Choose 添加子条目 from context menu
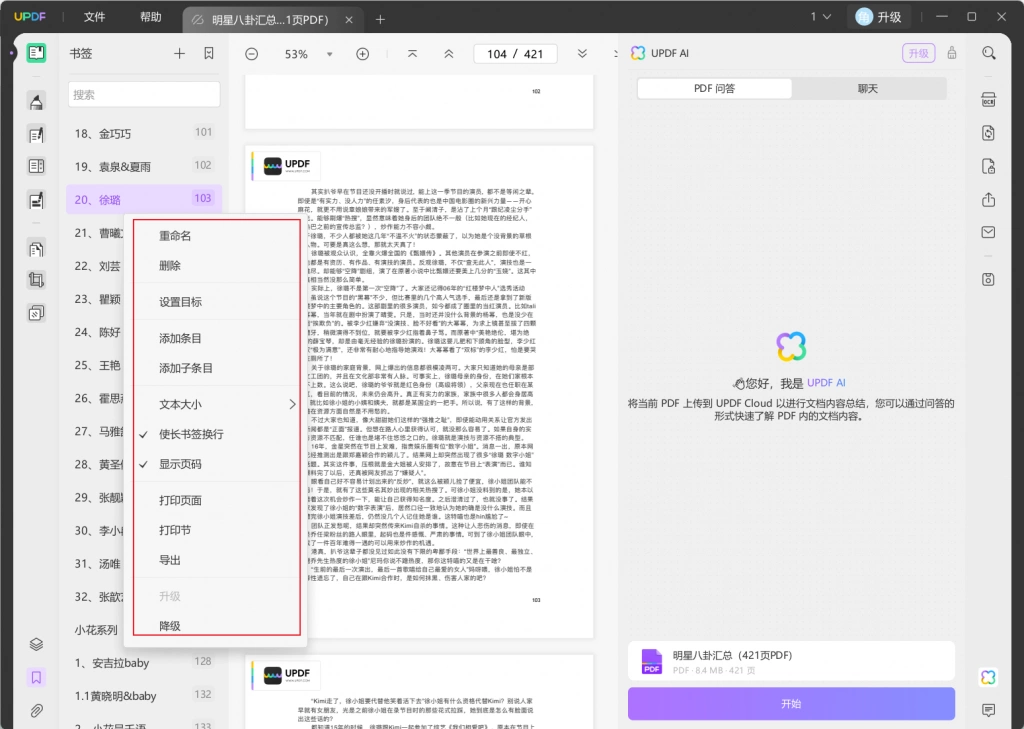 coord(186,368)
